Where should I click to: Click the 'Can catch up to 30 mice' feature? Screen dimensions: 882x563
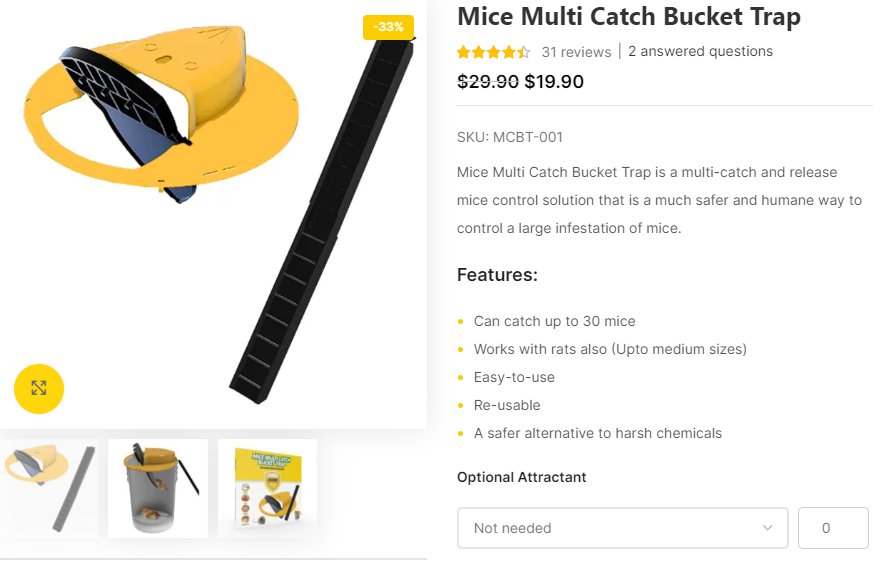point(554,321)
